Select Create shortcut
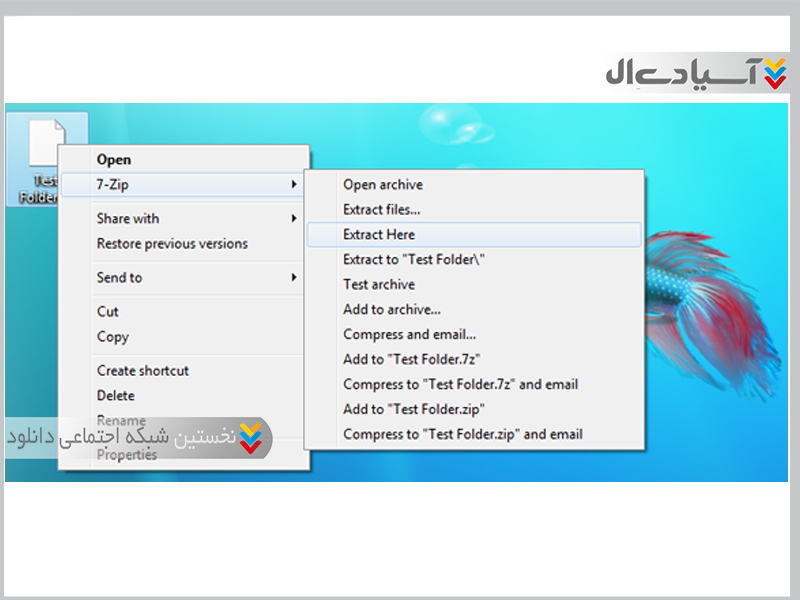800x600 pixels. coord(143,371)
